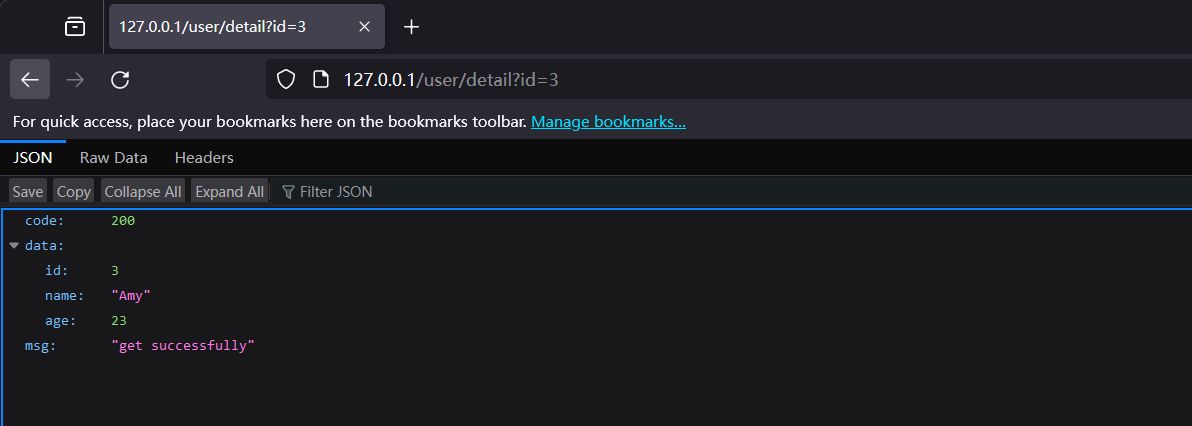
Task: Reload the page with the refresh icon
Action: 120,80
